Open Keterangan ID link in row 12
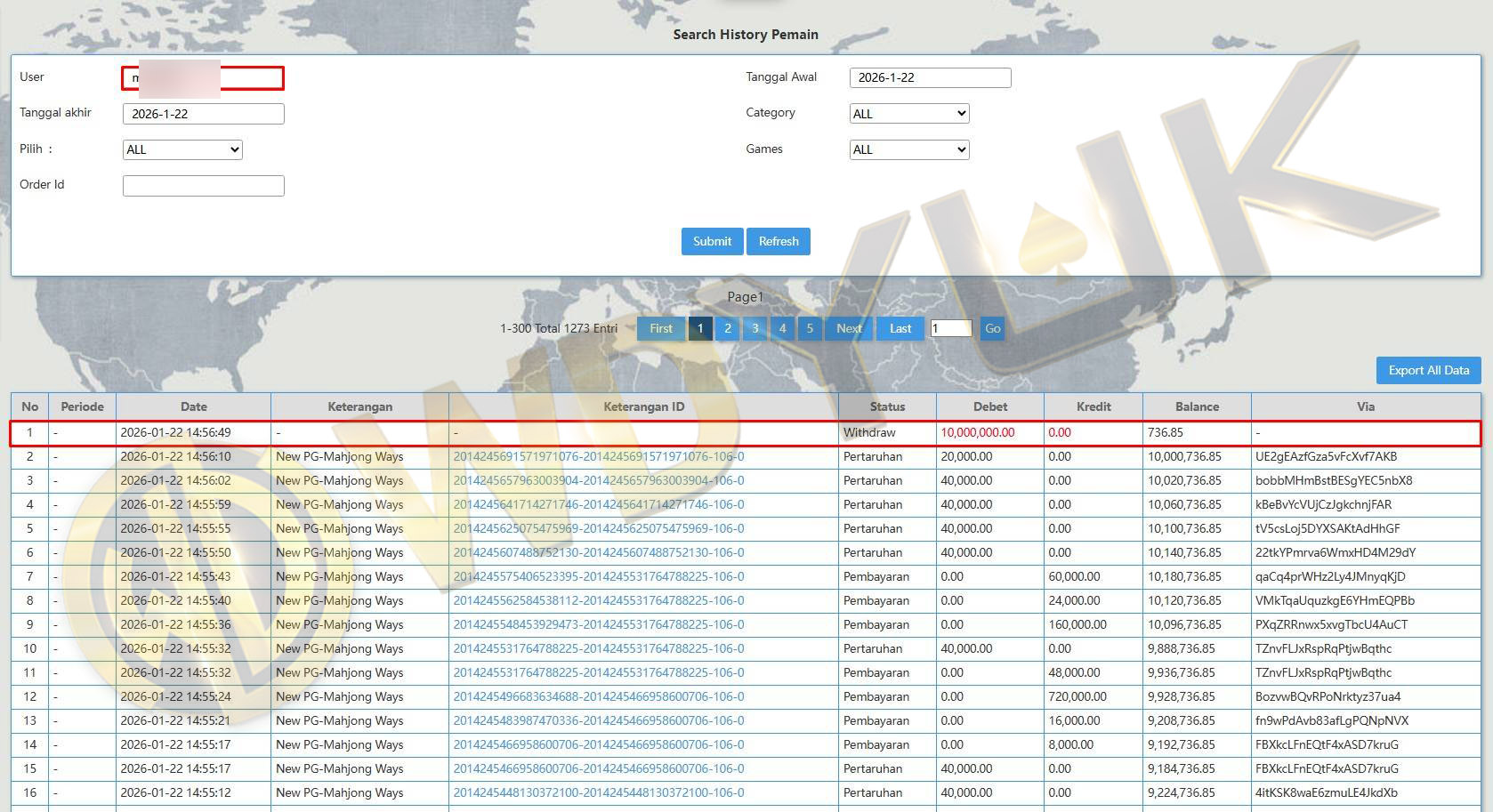 [599, 696]
